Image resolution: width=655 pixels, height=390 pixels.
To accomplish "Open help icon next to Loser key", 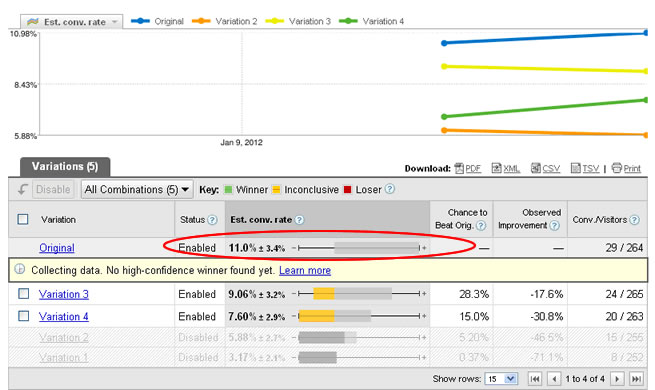I will click(x=389, y=189).
